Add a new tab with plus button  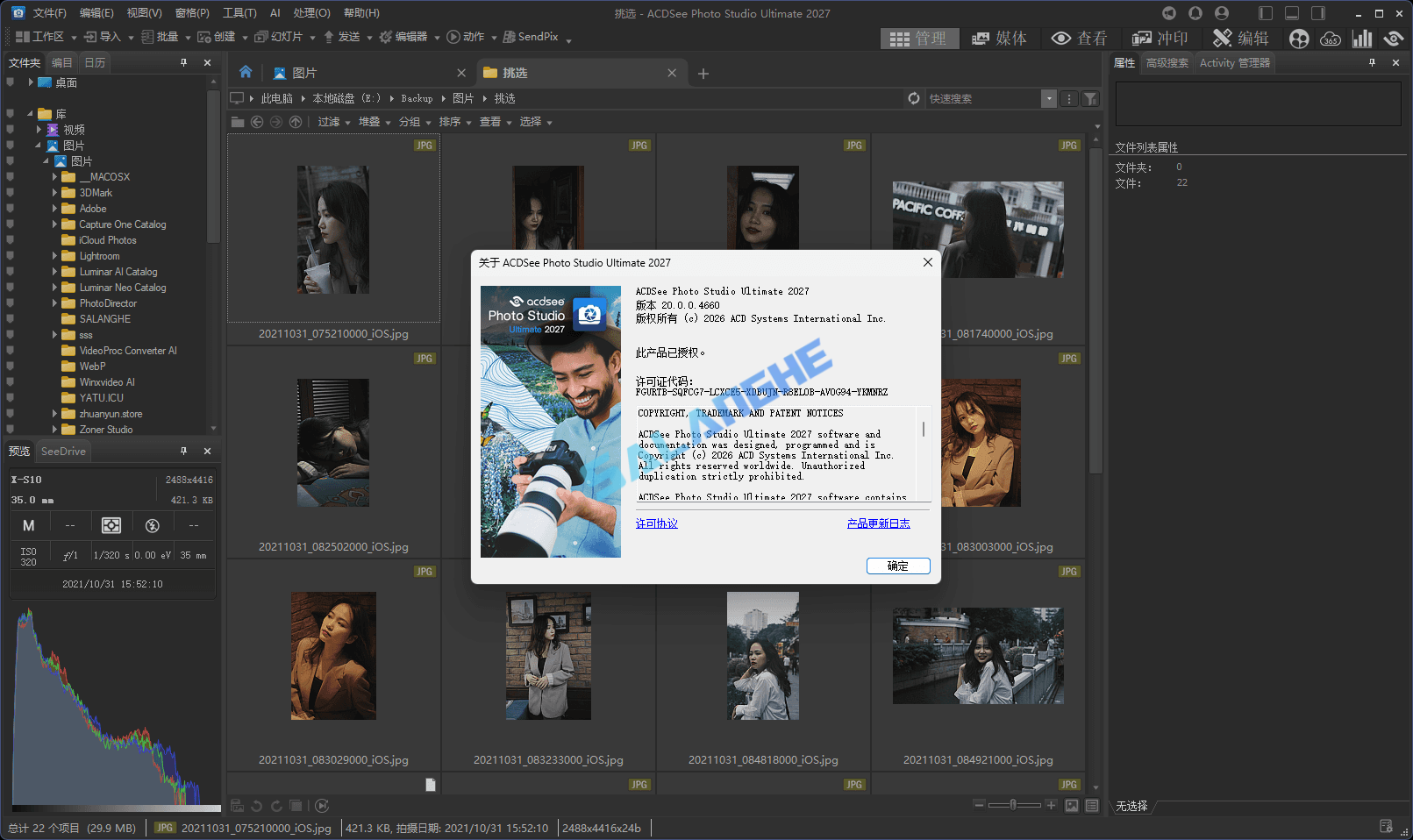(x=703, y=74)
